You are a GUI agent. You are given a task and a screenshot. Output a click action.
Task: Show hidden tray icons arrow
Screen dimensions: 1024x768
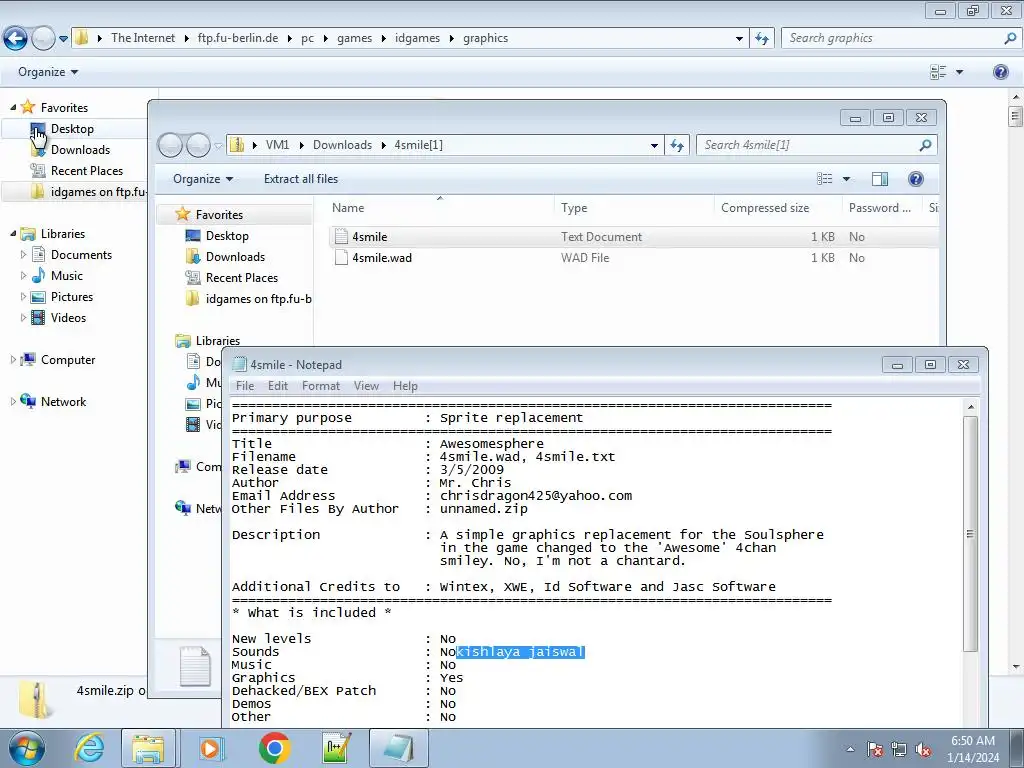click(x=850, y=749)
